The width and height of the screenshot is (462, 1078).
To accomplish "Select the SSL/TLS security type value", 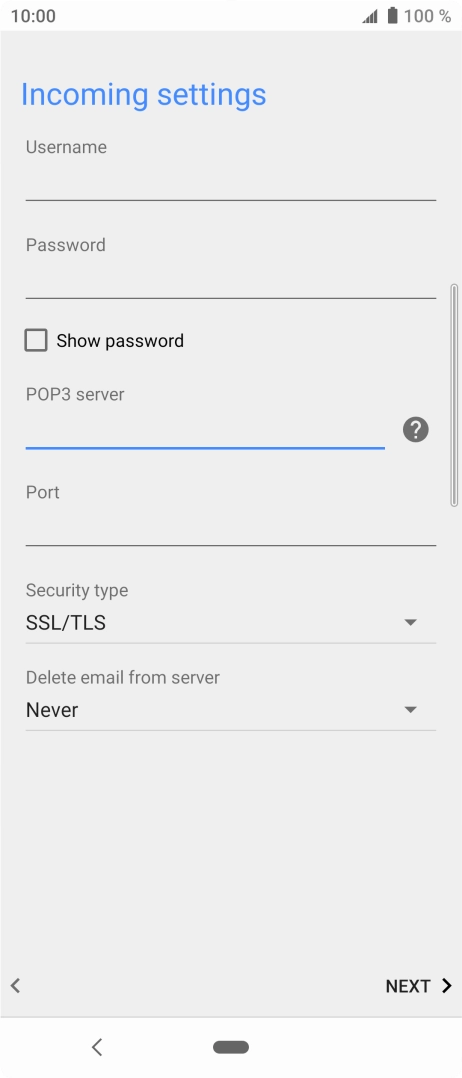I will pyautogui.click(x=66, y=623).
